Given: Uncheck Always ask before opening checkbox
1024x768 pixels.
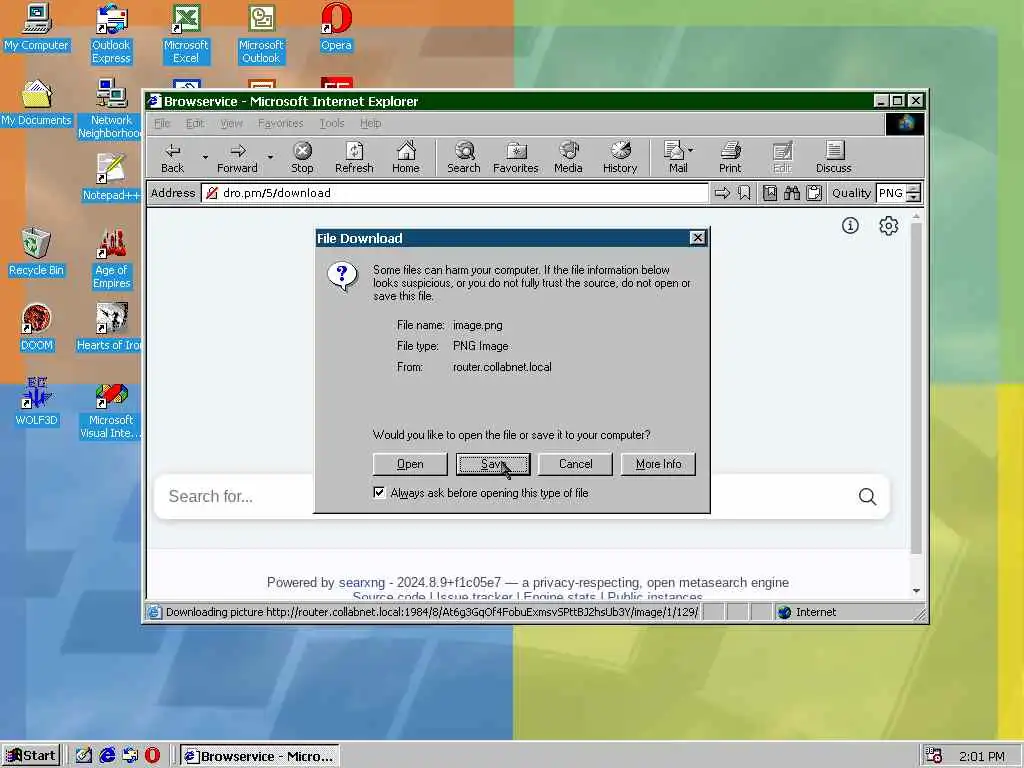Looking at the screenshot, I should 379,492.
